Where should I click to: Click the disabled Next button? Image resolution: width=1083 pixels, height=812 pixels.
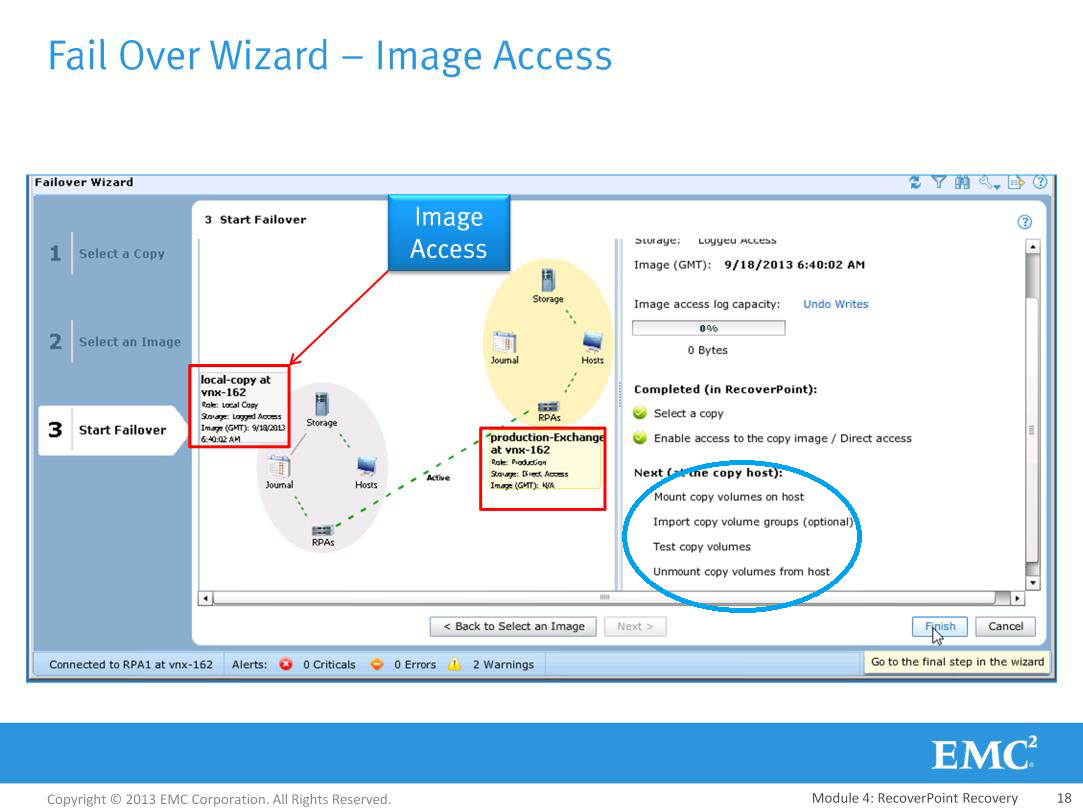tap(635, 626)
